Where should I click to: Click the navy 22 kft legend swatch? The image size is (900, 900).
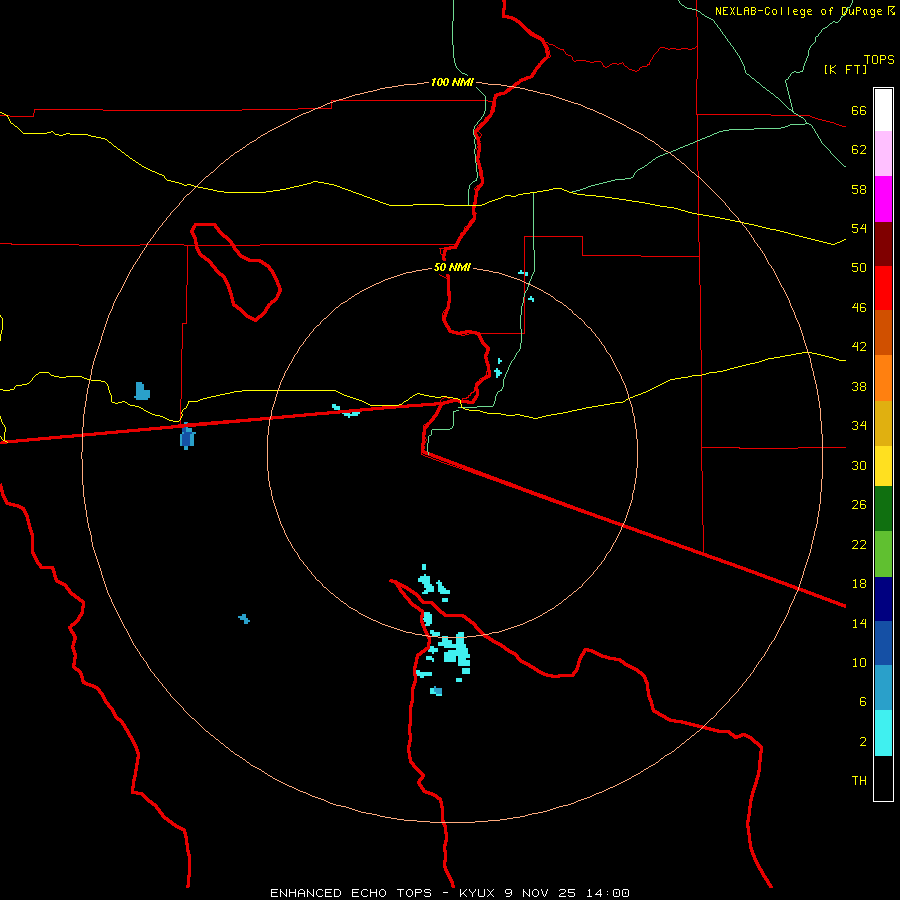(883, 599)
